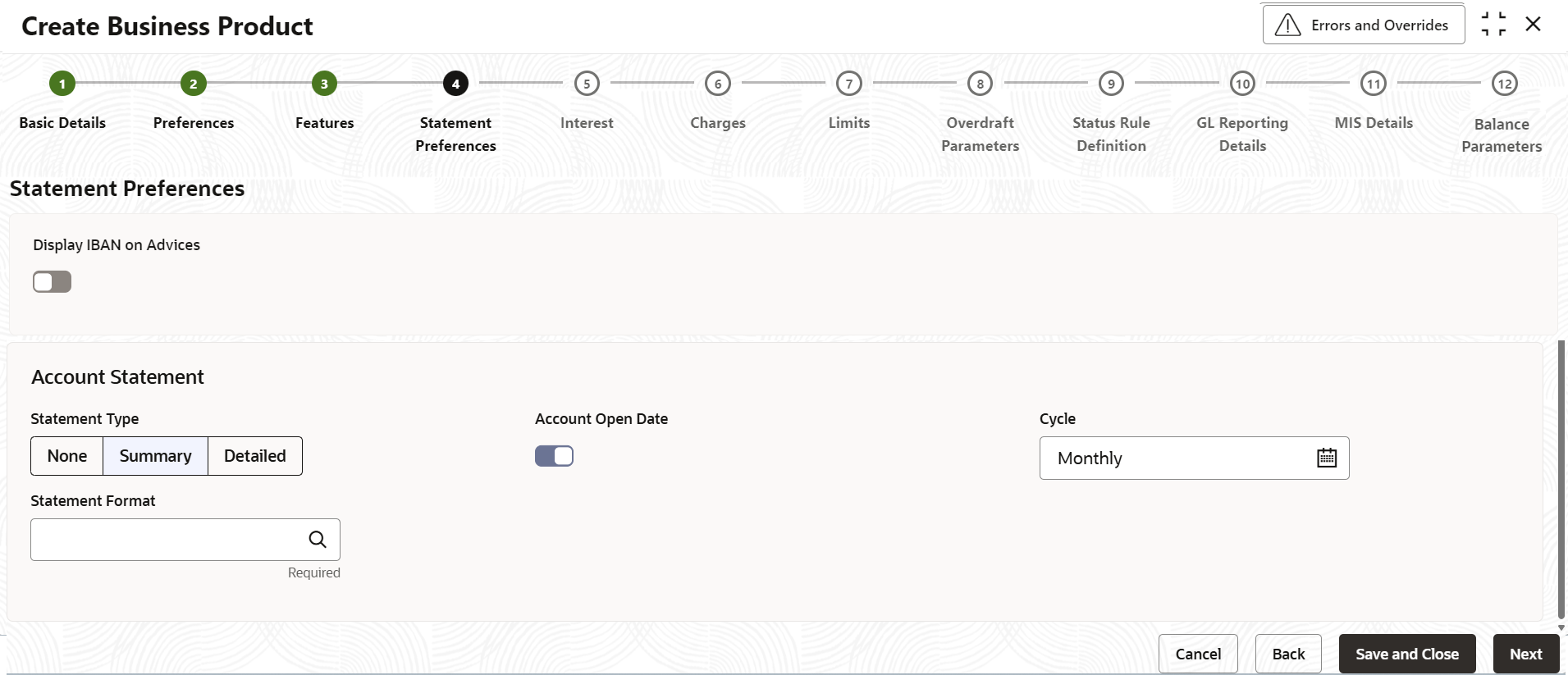Screen dimensions: 1568x675
Task: Switch to the Limits step label
Action: [848, 123]
